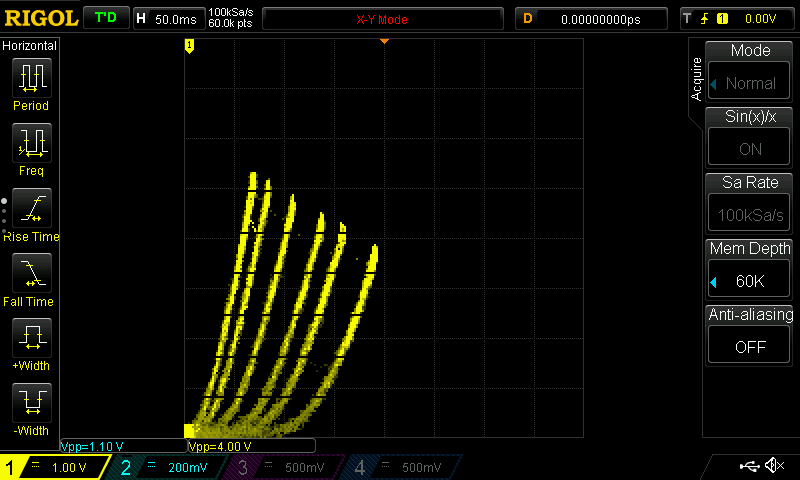Click the Horizontal measurement menu header
This screenshot has width=800, height=480.
point(30,46)
